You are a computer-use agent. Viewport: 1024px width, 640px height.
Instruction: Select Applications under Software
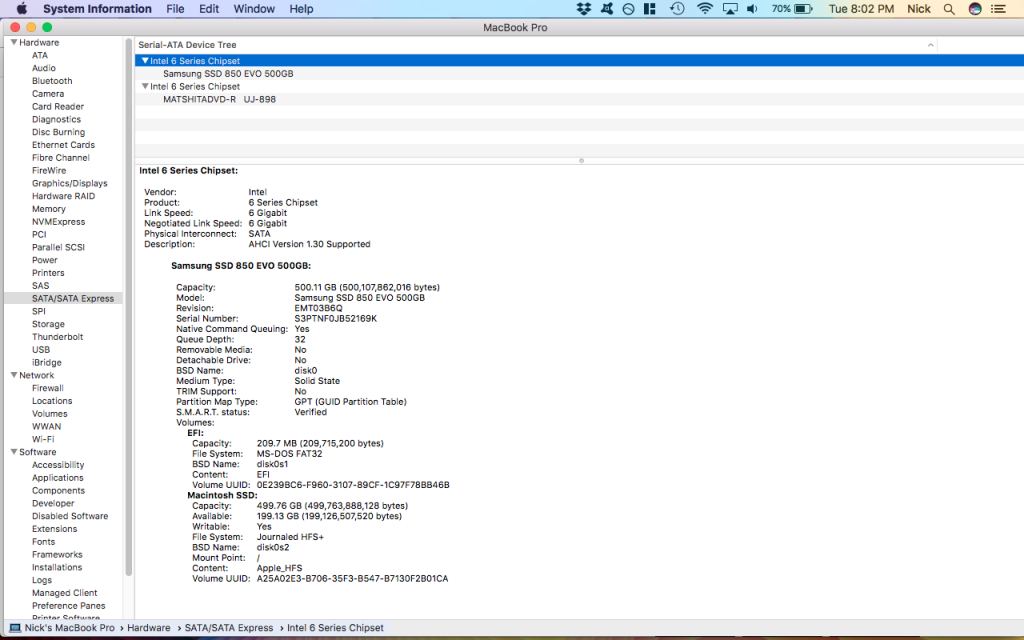tap(57, 477)
